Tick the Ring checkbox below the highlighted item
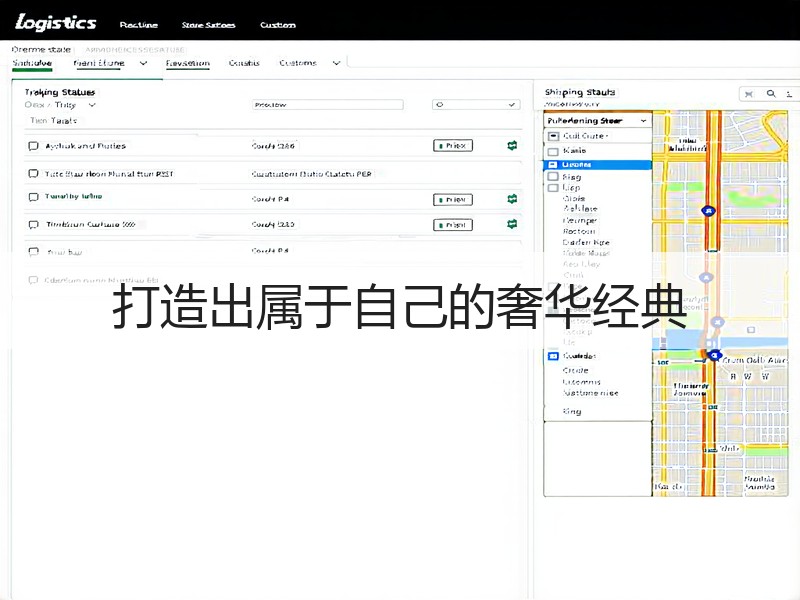This screenshot has width=800, height=600. coord(553,177)
